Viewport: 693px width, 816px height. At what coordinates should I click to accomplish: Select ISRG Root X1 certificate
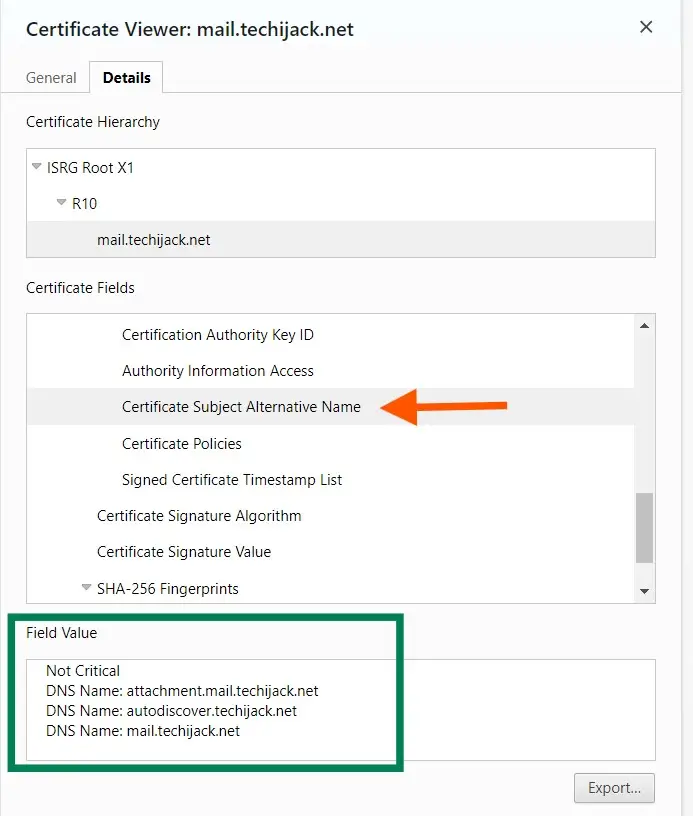tap(90, 168)
